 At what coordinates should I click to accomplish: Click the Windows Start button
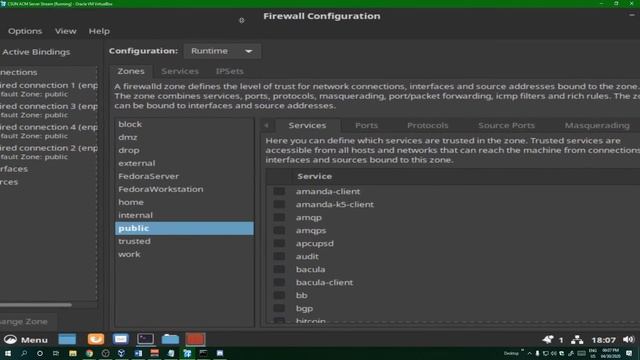7,353
